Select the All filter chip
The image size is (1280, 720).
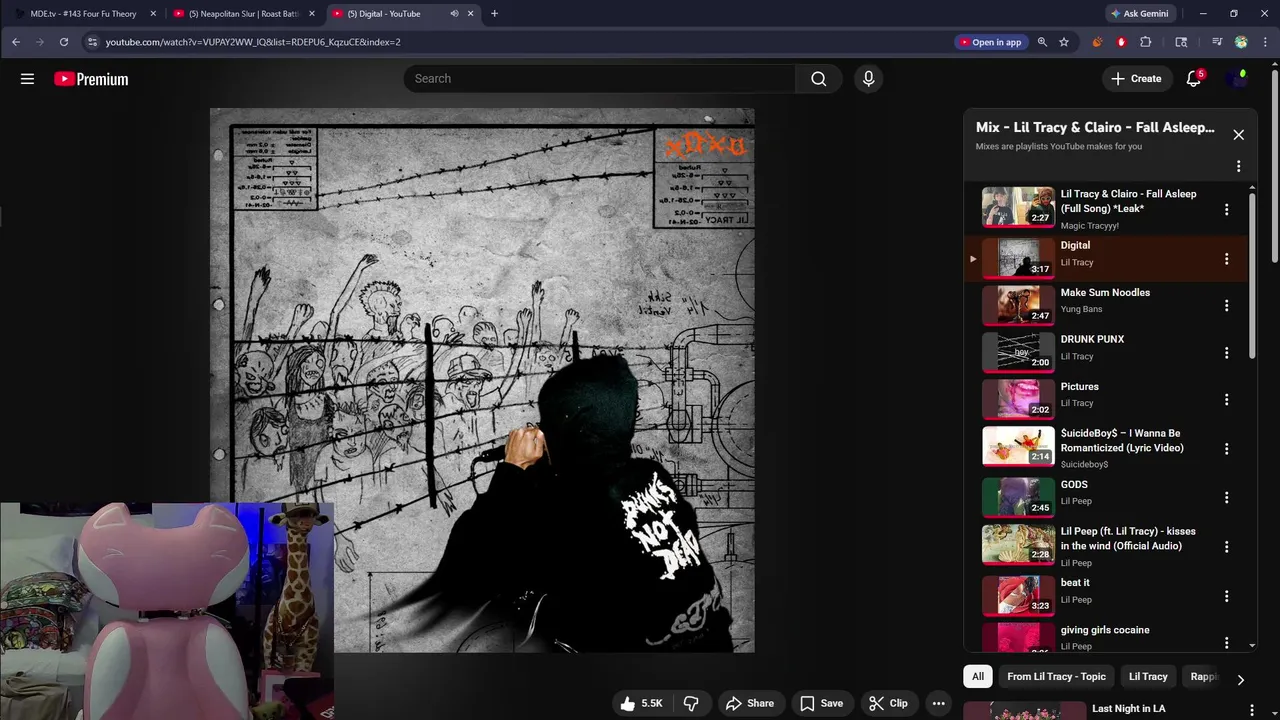pos(978,677)
